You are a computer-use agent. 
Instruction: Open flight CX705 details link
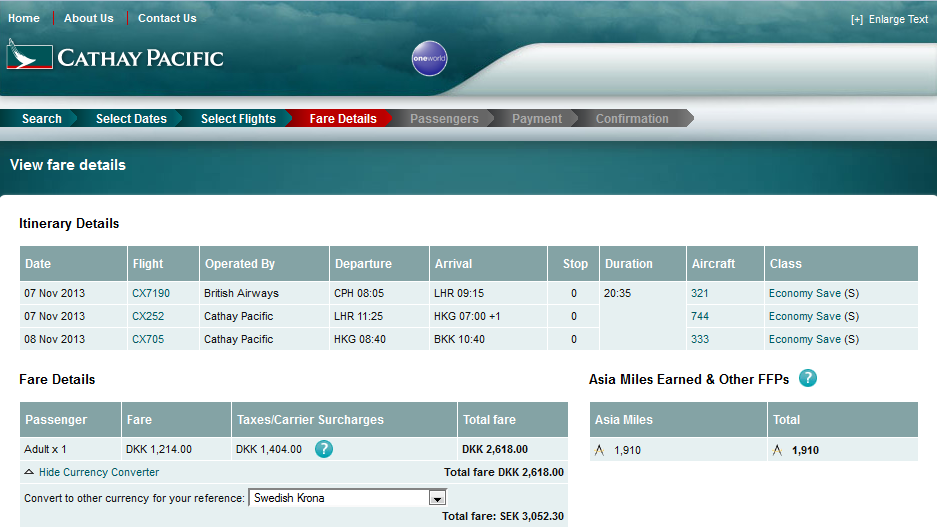click(x=148, y=339)
